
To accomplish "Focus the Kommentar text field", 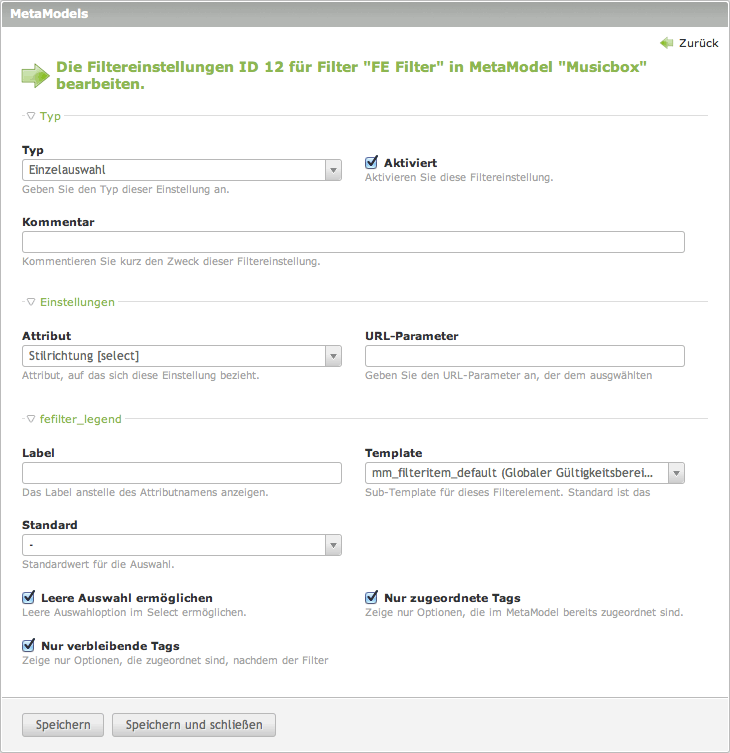I will [353, 242].
